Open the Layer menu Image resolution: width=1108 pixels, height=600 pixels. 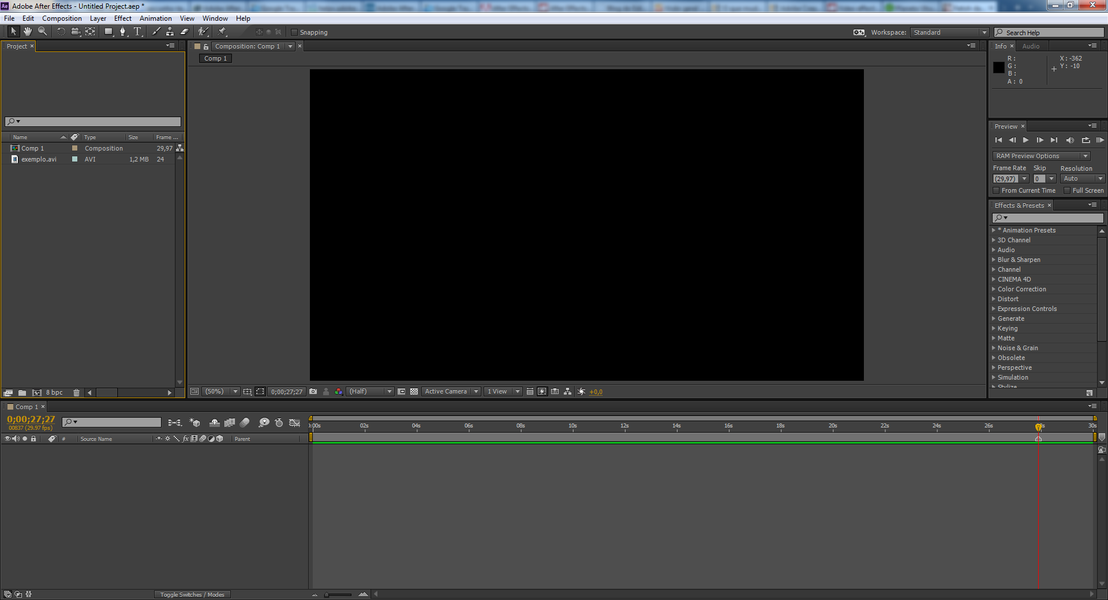(98, 18)
